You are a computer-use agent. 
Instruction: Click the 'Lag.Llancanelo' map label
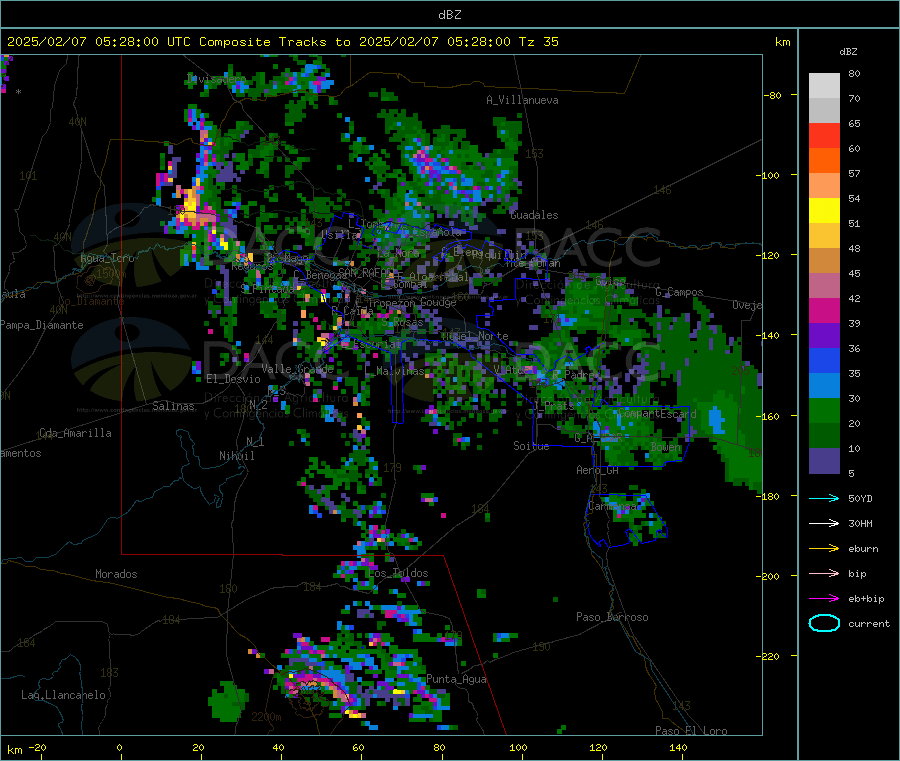(64, 695)
